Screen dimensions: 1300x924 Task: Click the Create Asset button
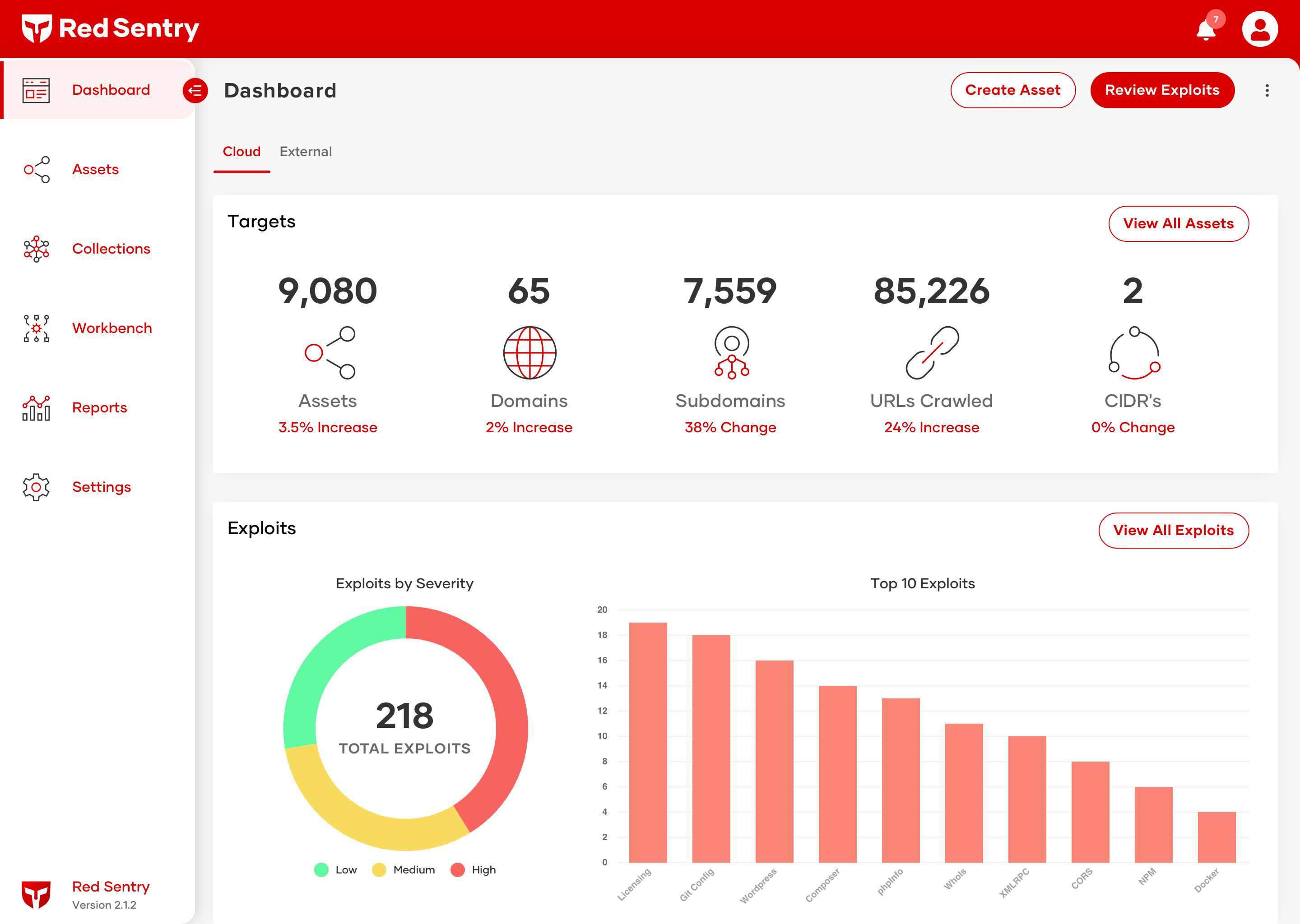pyautogui.click(x=1013, y=89)
